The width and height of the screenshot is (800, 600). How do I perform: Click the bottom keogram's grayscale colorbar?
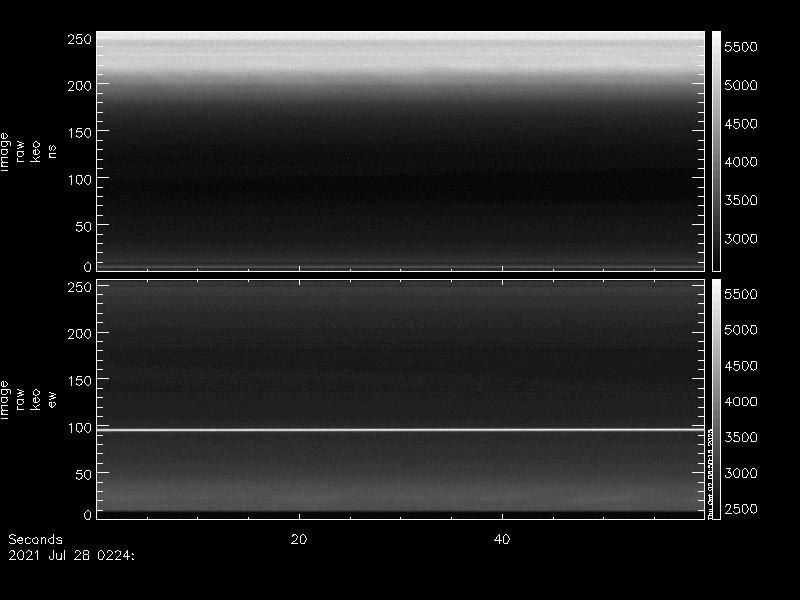(716, 398)
